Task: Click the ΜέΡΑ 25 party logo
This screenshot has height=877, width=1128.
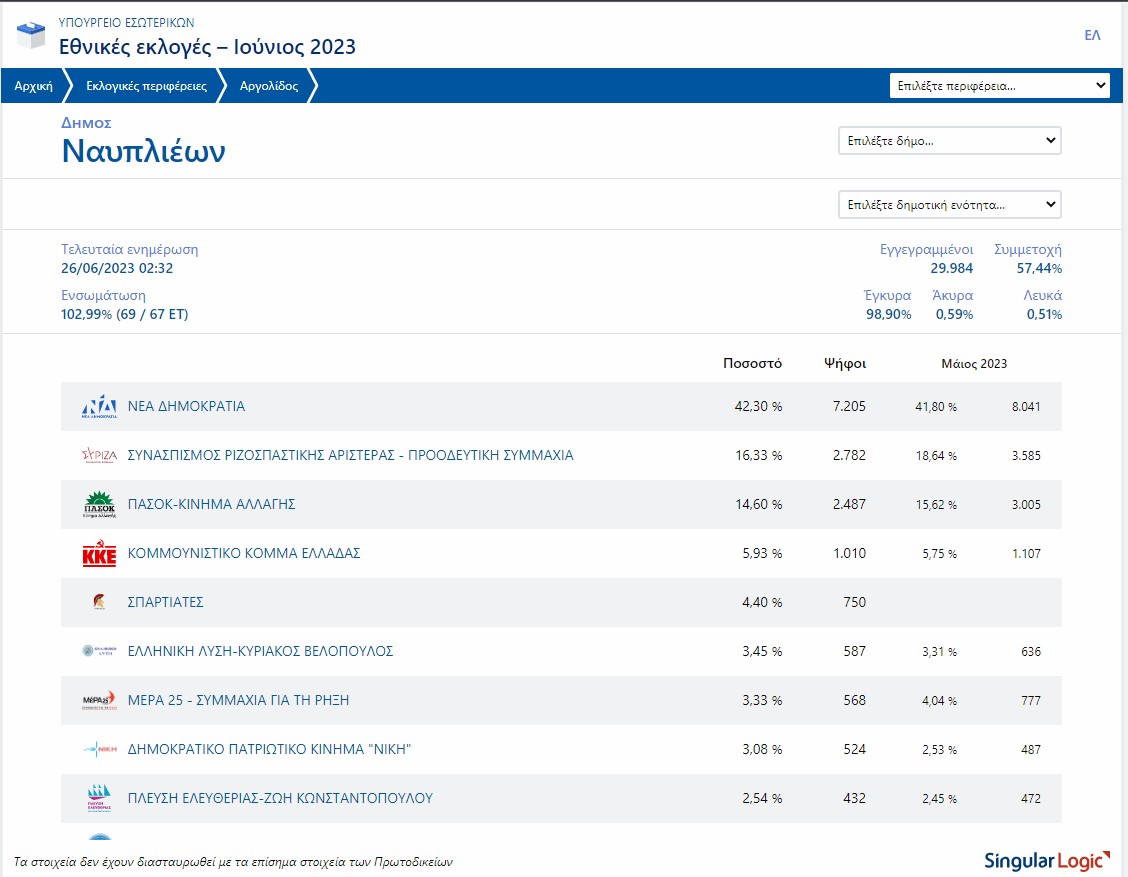Action: [x=99, y=700]
